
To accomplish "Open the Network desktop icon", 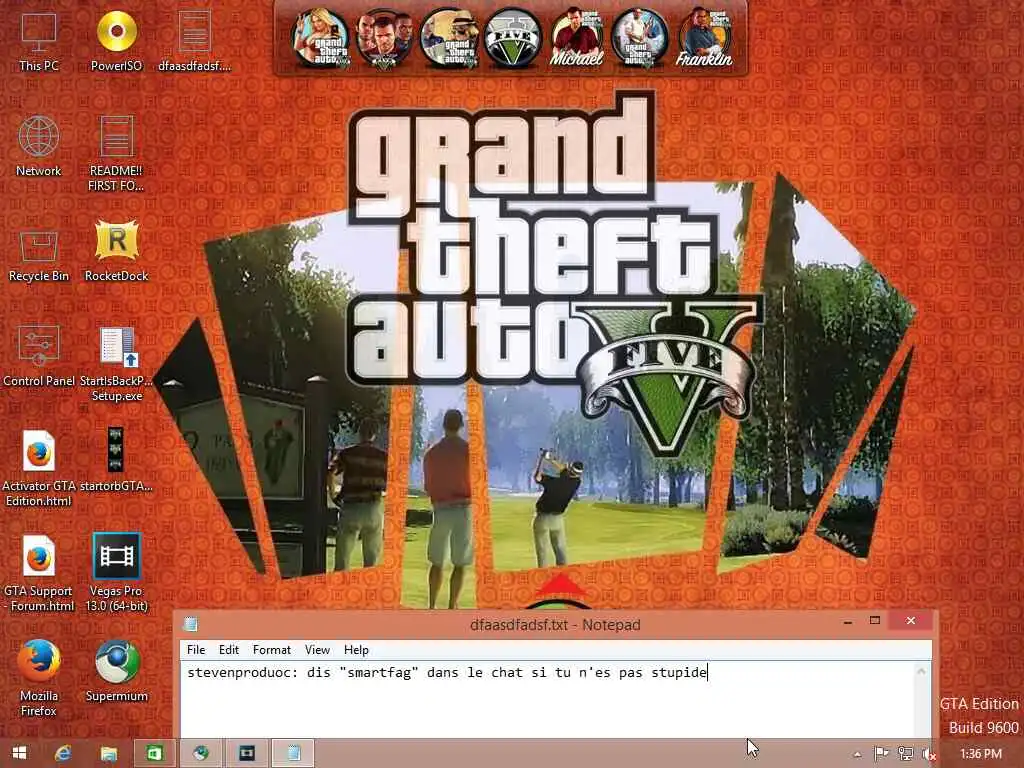I will [x=39, y=146].
